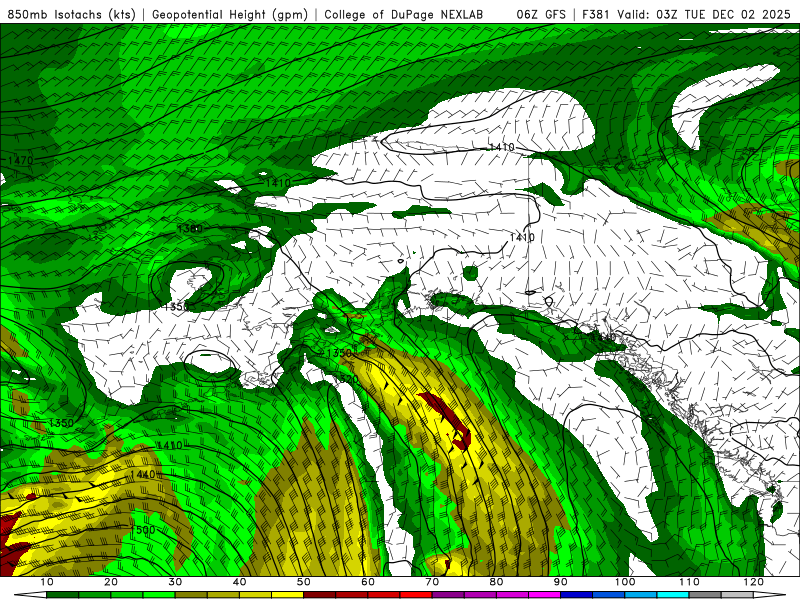Click the legend tick value 50
800x600 pixels.
304,582
